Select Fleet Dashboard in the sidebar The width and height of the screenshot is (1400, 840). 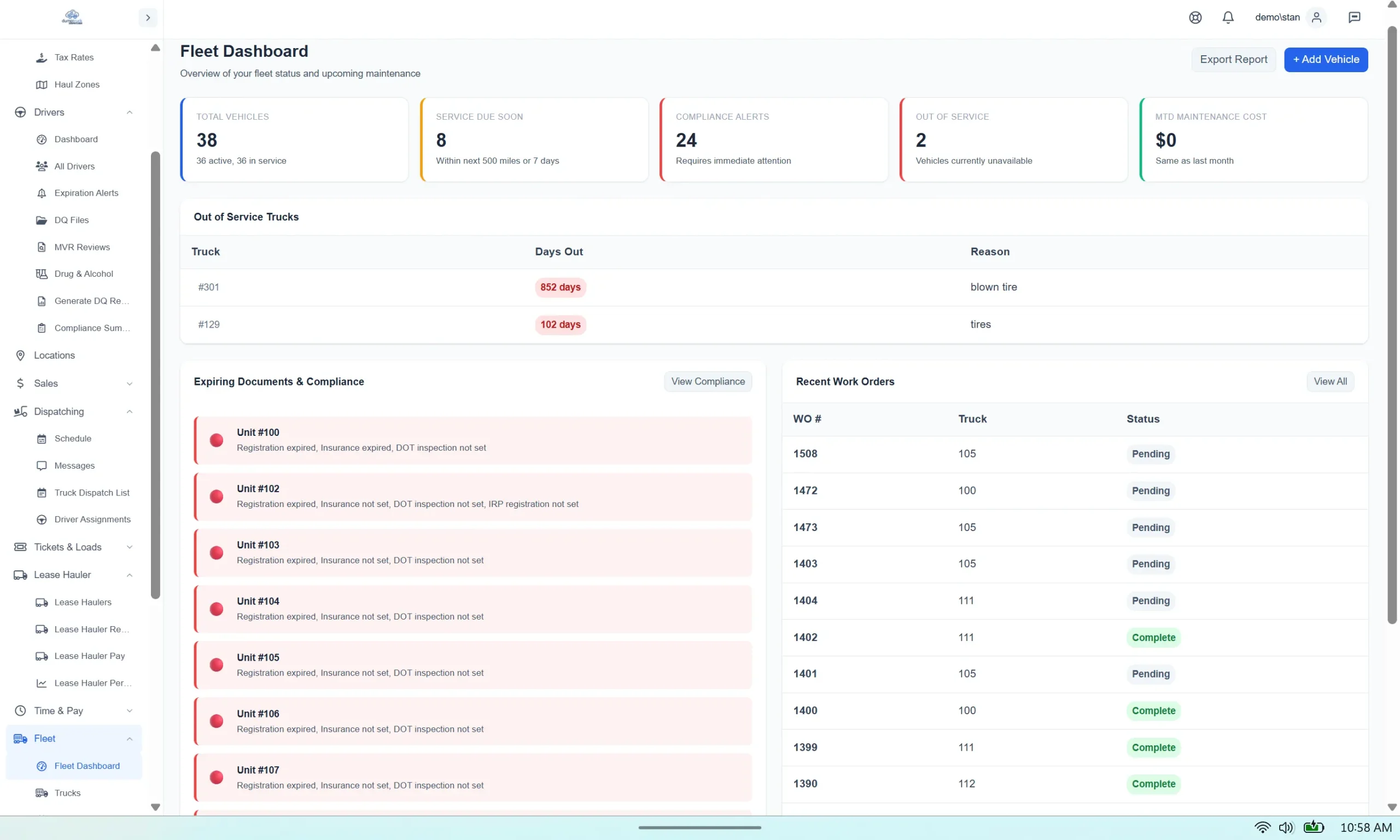[x=87, y=765]
